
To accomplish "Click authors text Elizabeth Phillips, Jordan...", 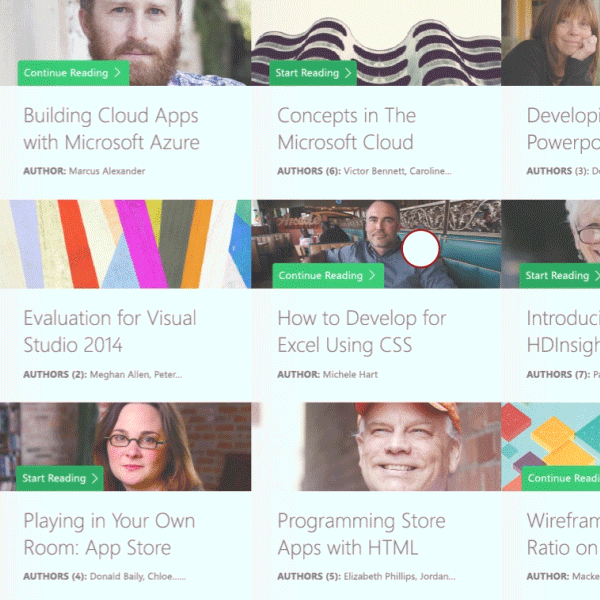I will coord(399,576).
